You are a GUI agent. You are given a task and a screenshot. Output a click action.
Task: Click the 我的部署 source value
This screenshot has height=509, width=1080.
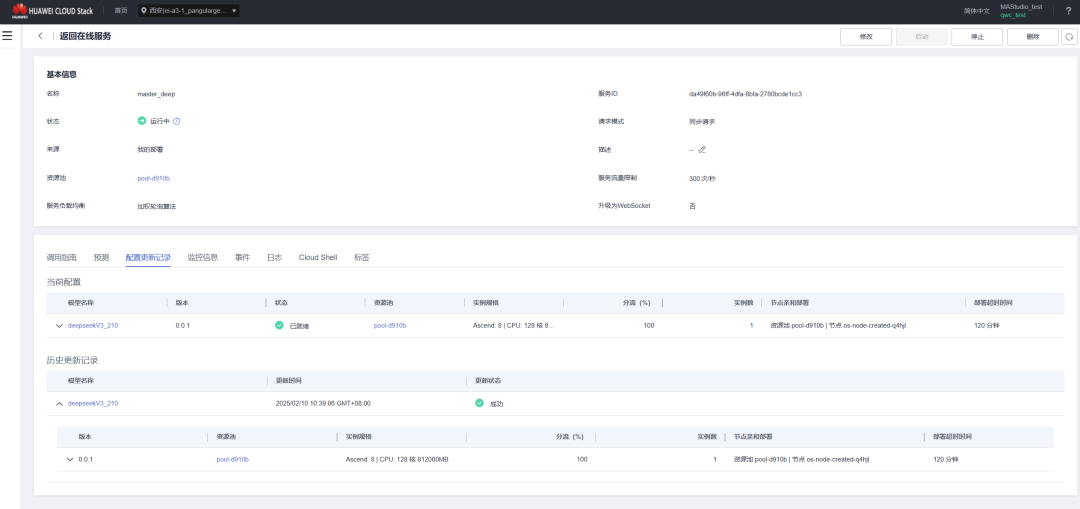pyautogui.click(x=150, y=149)
